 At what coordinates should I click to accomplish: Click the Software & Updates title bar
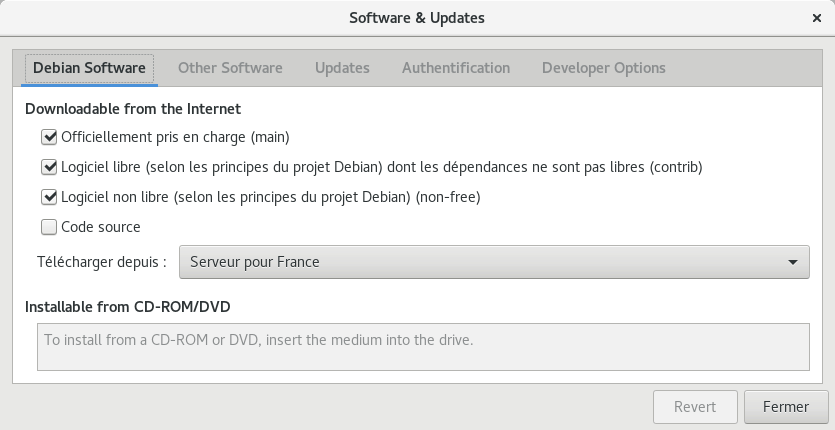pos(417,18)
